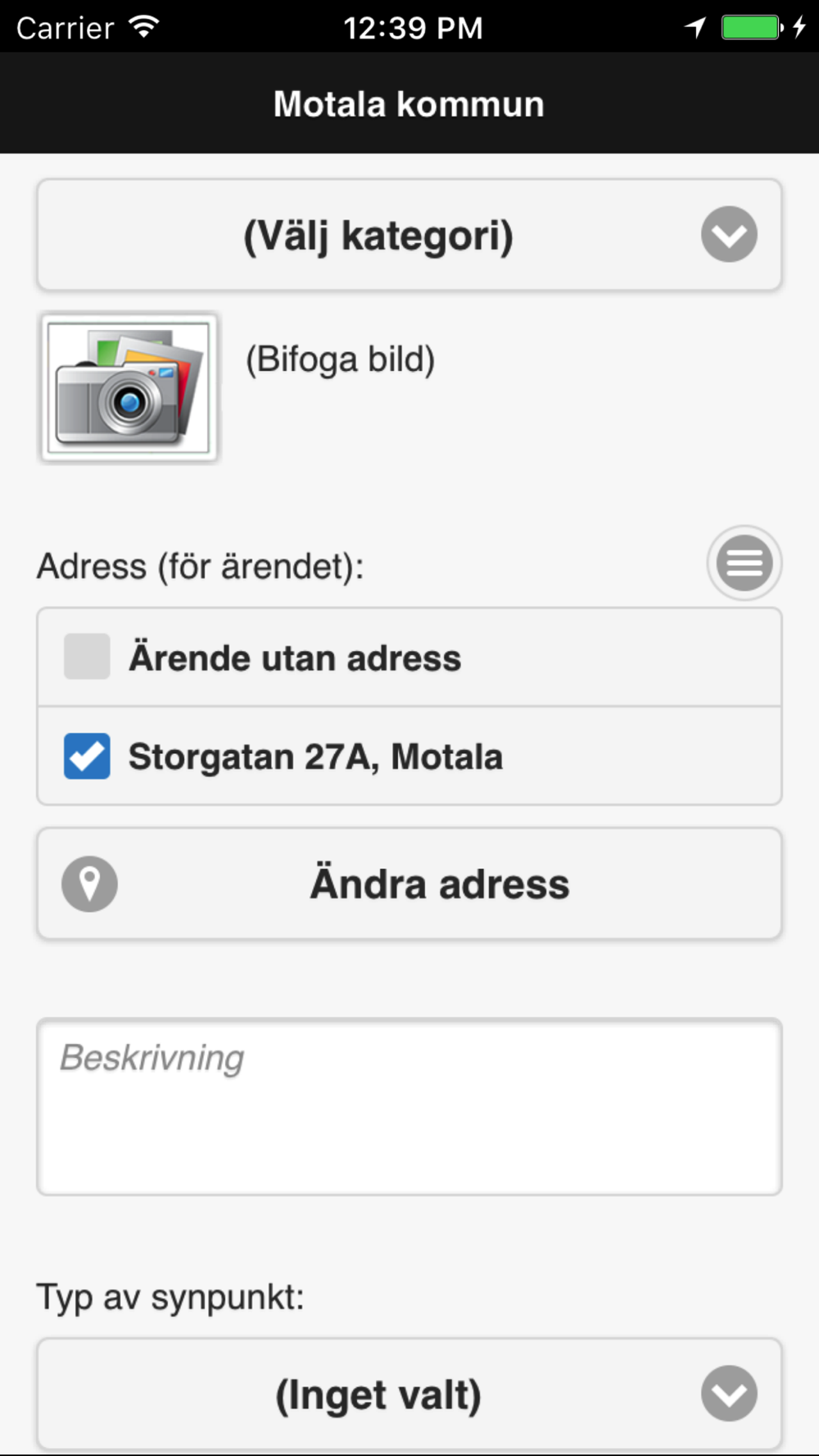Tap the Motala kommun header title
This screenshot has height=1456, width=819.
[x=409, y=104]
